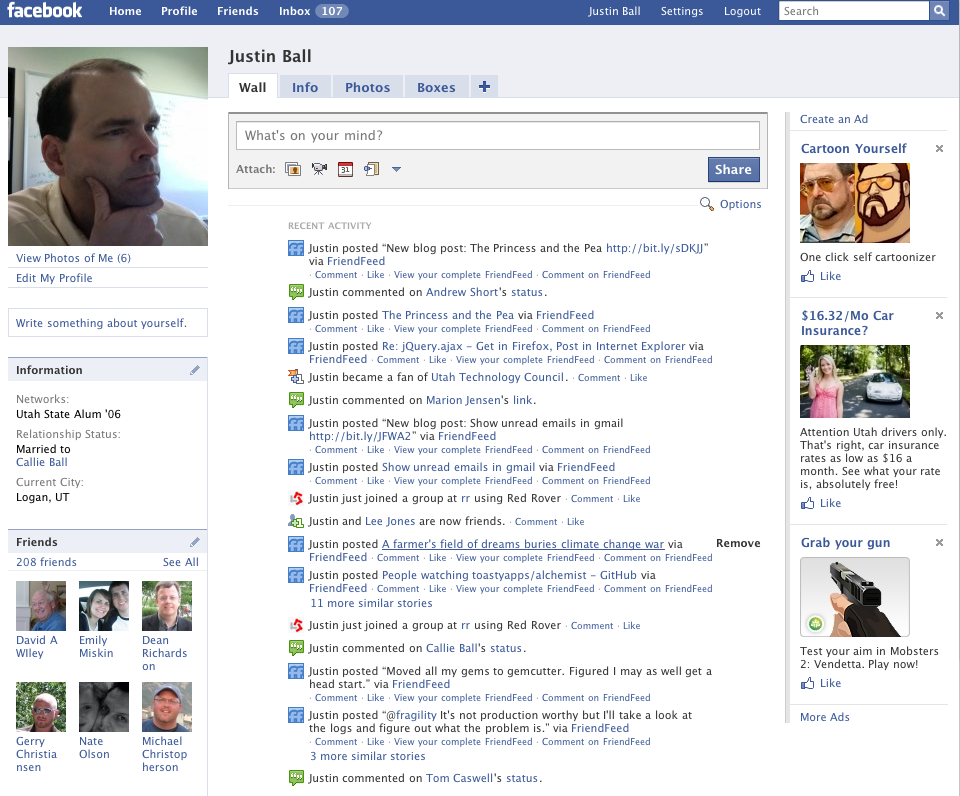Click friends icon beside Lee Jones story
The image size is (960, 796).
(x=296, y=521)
